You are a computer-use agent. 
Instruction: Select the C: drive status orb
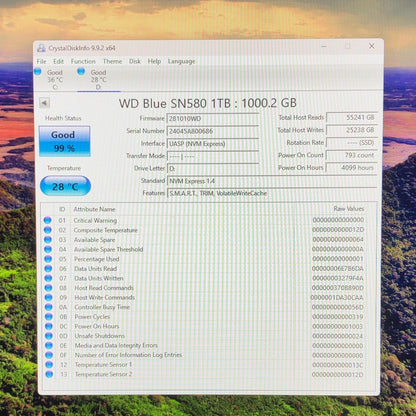click(x=38, y=71)
